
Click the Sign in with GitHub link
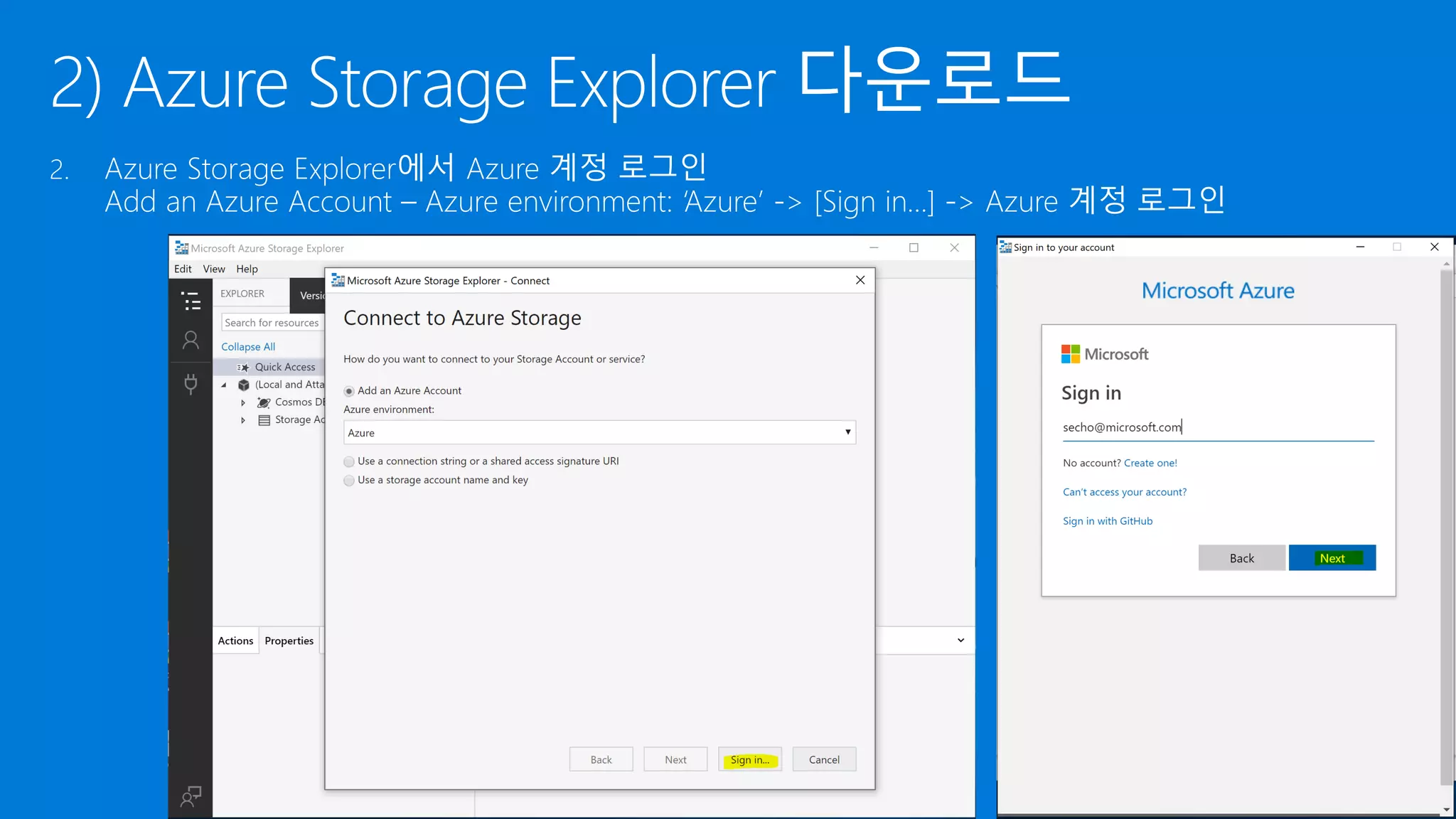(1107, 521)
